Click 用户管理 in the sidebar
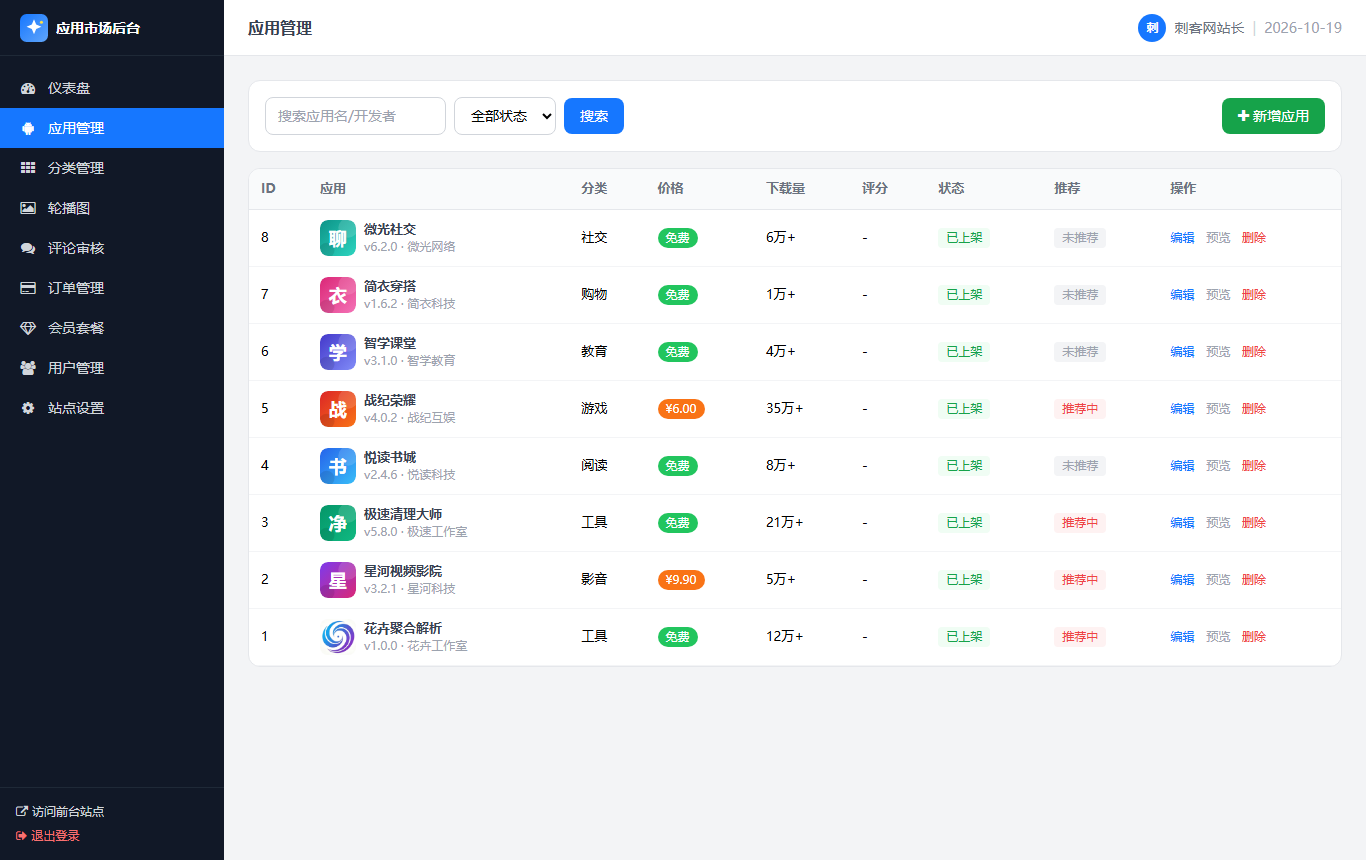 point(112,368)
